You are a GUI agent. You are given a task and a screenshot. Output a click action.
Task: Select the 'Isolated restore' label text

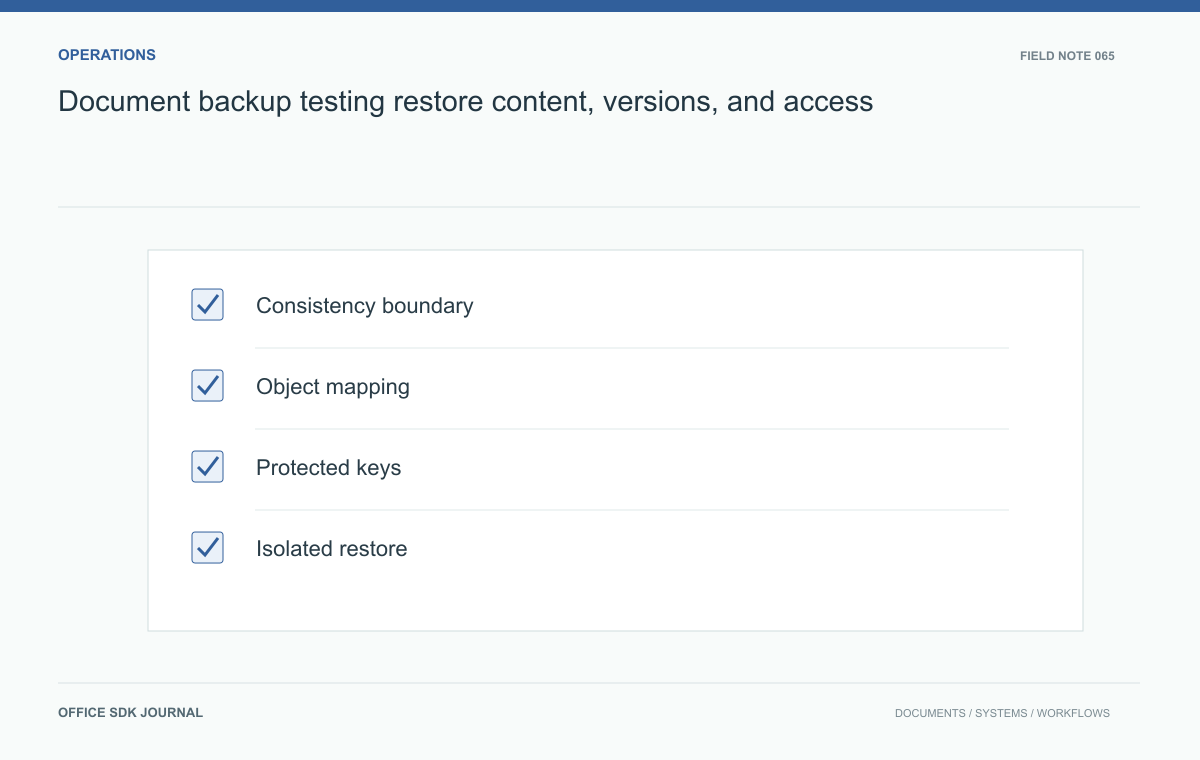pos(332,549)
